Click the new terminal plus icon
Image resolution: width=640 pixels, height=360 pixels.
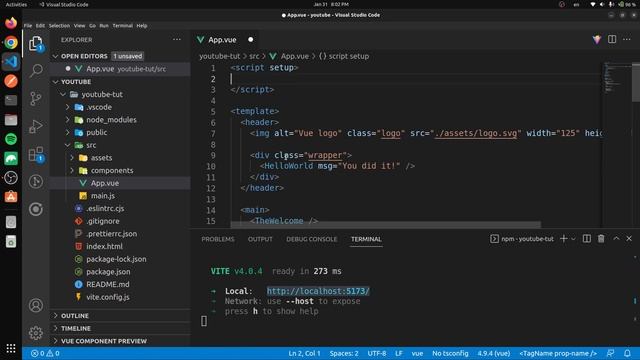coord(564,239)
